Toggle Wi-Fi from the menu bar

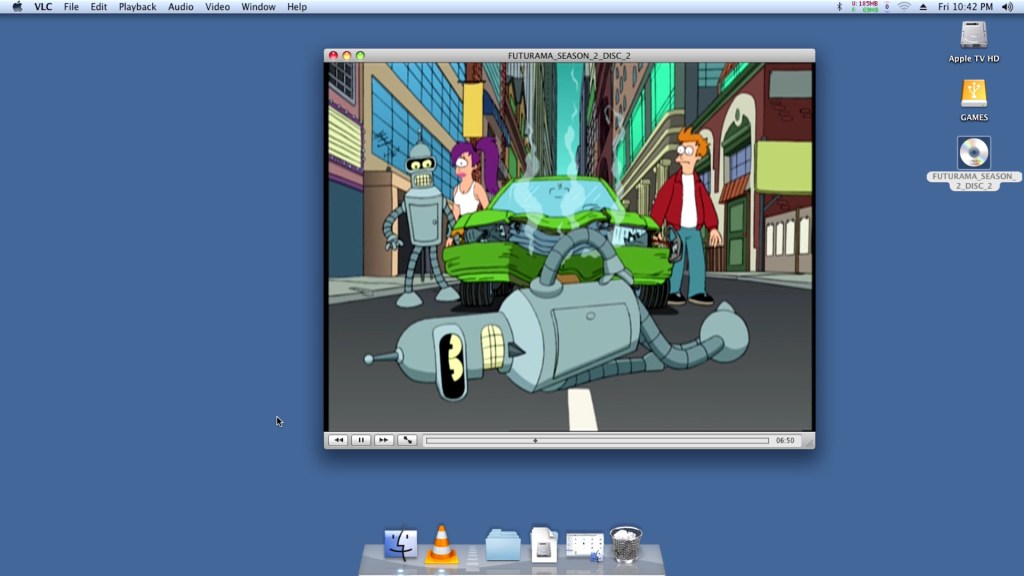click(x=905, y=7)
